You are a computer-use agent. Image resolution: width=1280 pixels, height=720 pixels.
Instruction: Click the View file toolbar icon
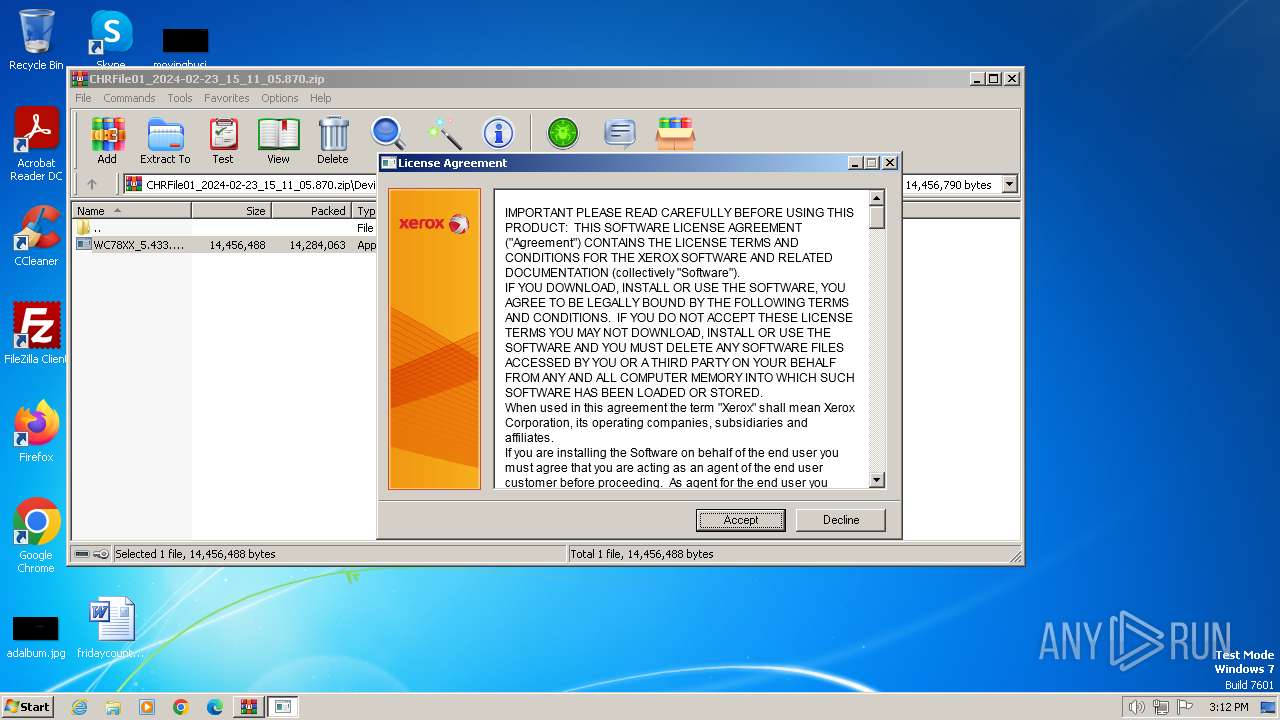pos(278,140)
